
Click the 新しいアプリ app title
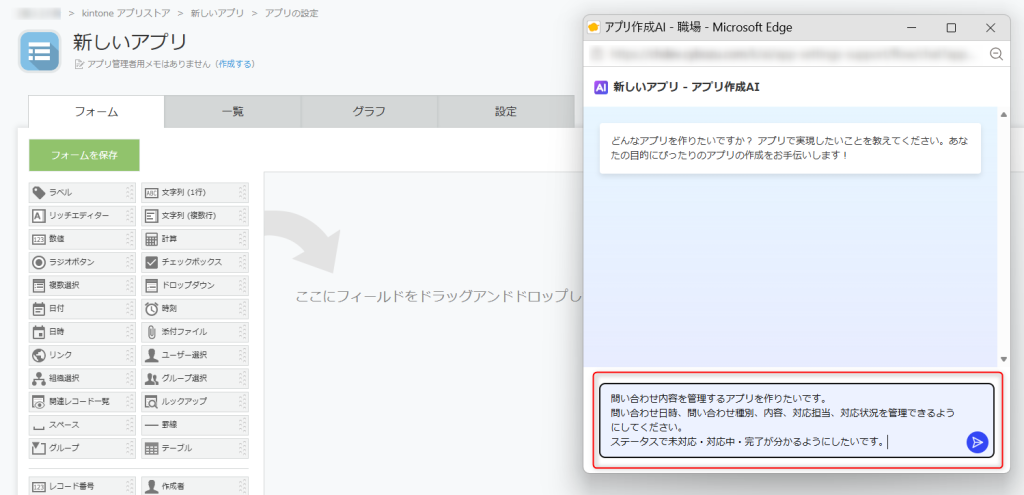[x=130, y=42]
